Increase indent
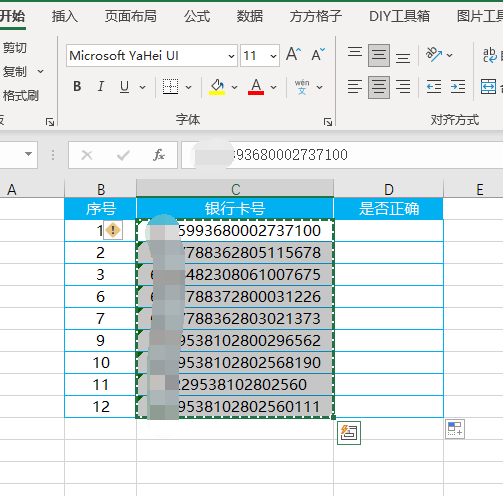The width and height of the screenshot is (503, 496). pos(458,87)
